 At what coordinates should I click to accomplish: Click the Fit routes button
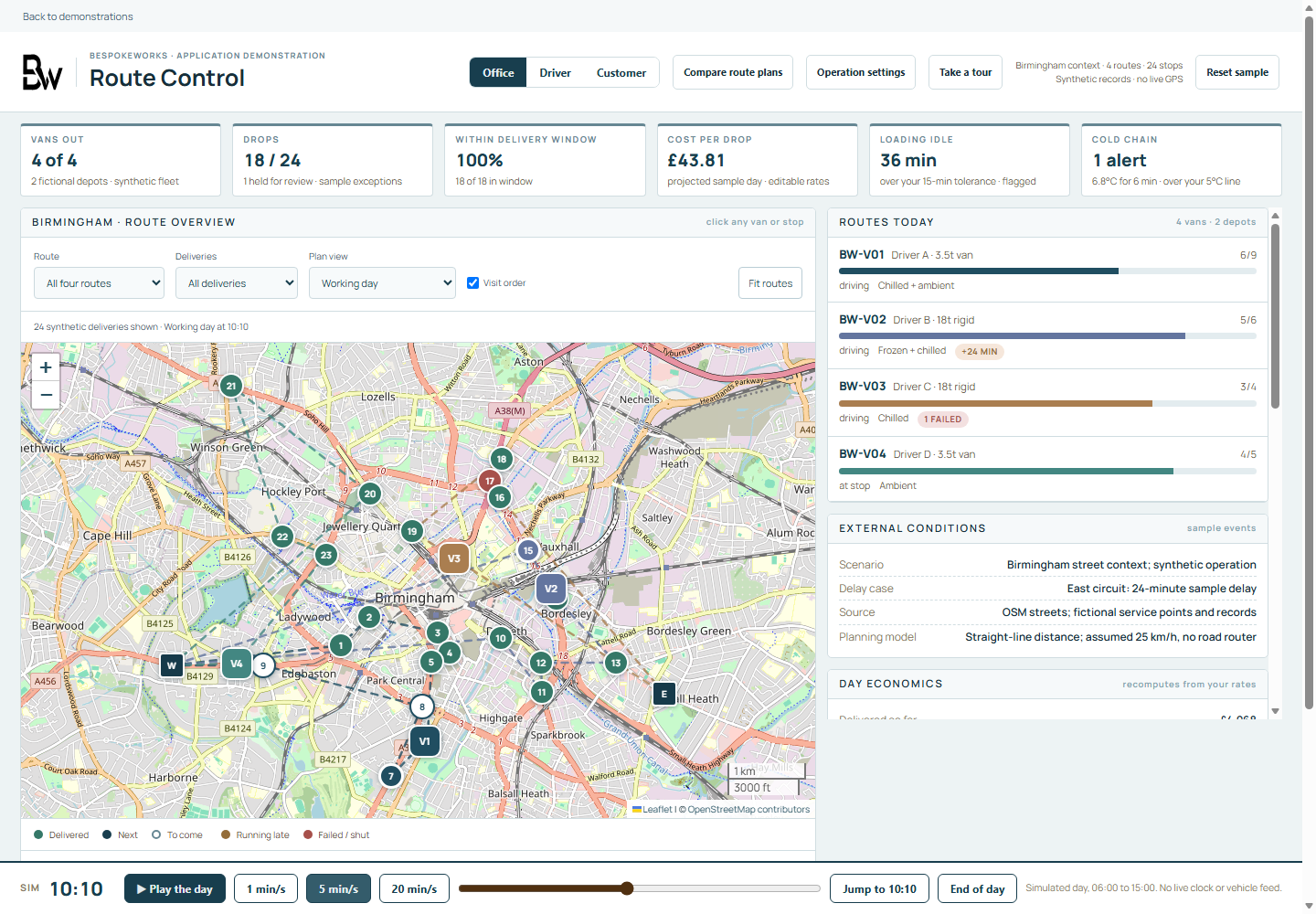click(x=770, y=283)
